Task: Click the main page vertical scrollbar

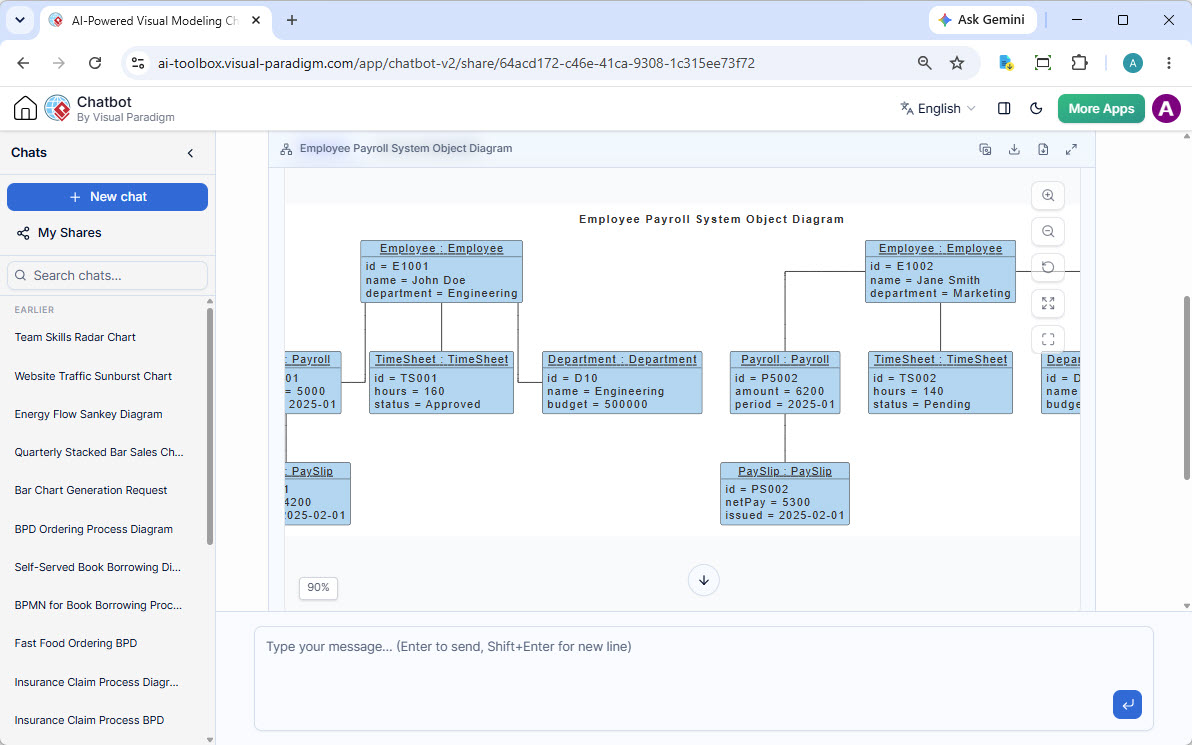Action: (1187, 388)
